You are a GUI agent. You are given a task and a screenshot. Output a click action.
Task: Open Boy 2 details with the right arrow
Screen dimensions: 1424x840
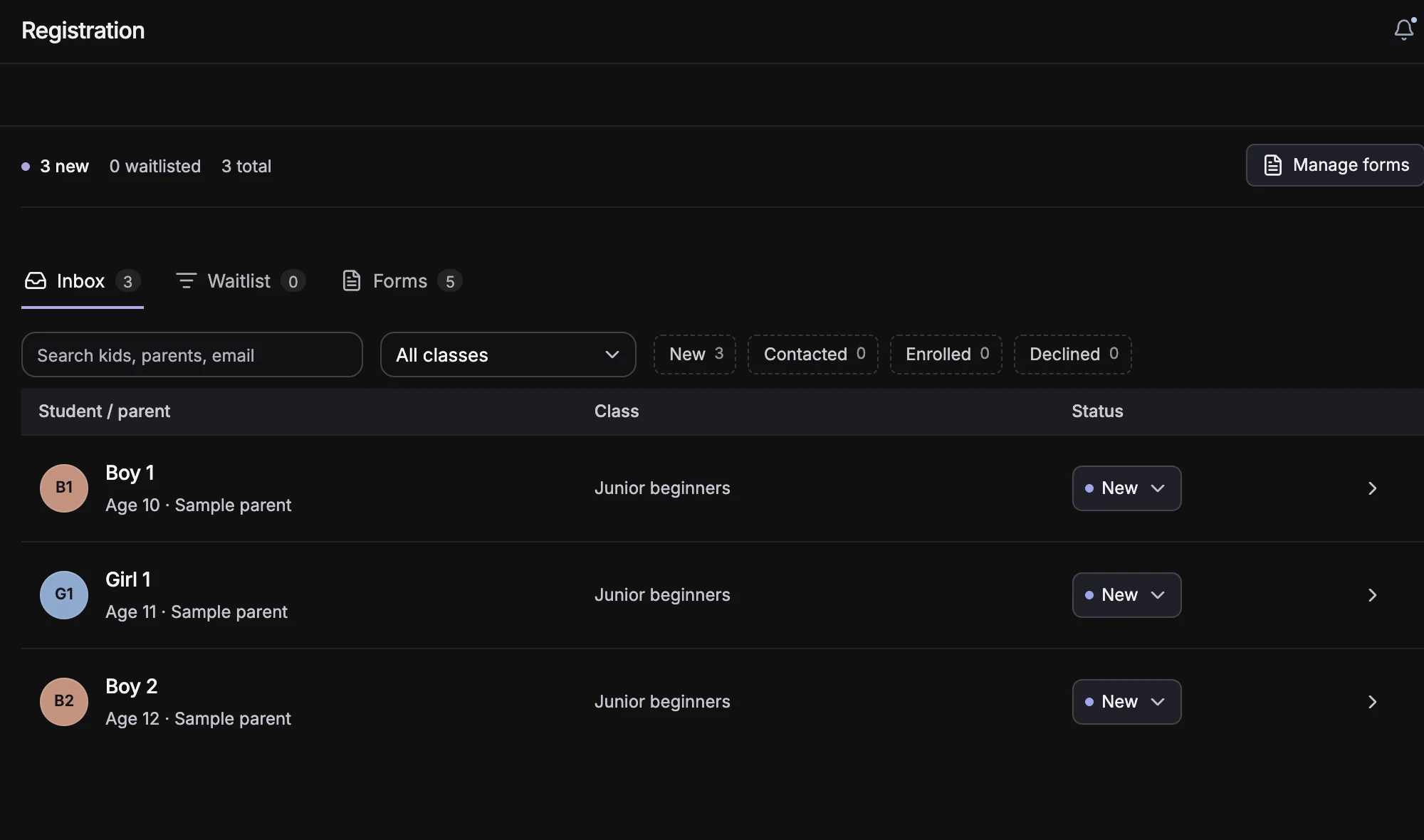[1372, 702]
